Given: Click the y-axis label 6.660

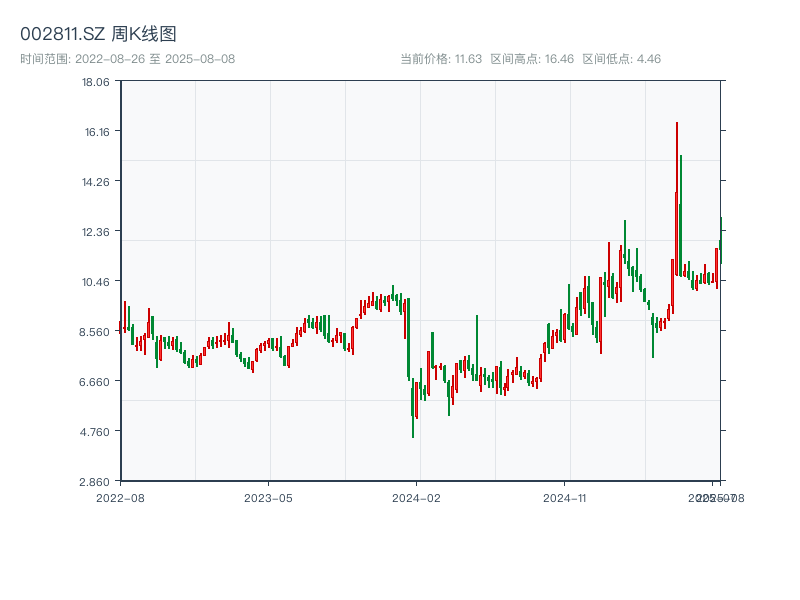Looking at the screenshot, I should [x=94, y=382].
